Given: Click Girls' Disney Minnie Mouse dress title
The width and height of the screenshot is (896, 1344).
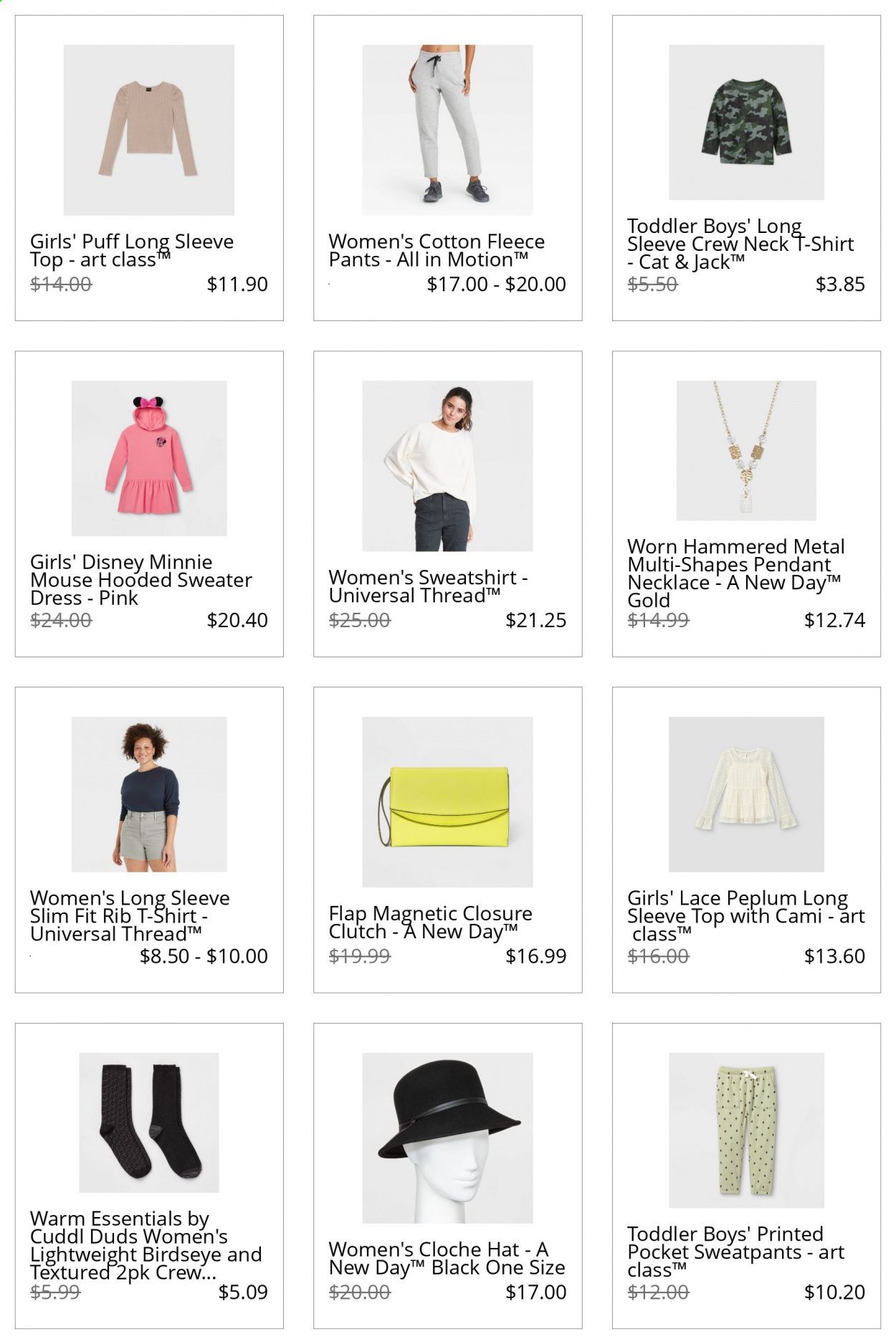Looking at the screenshot, I should (141, 580).
